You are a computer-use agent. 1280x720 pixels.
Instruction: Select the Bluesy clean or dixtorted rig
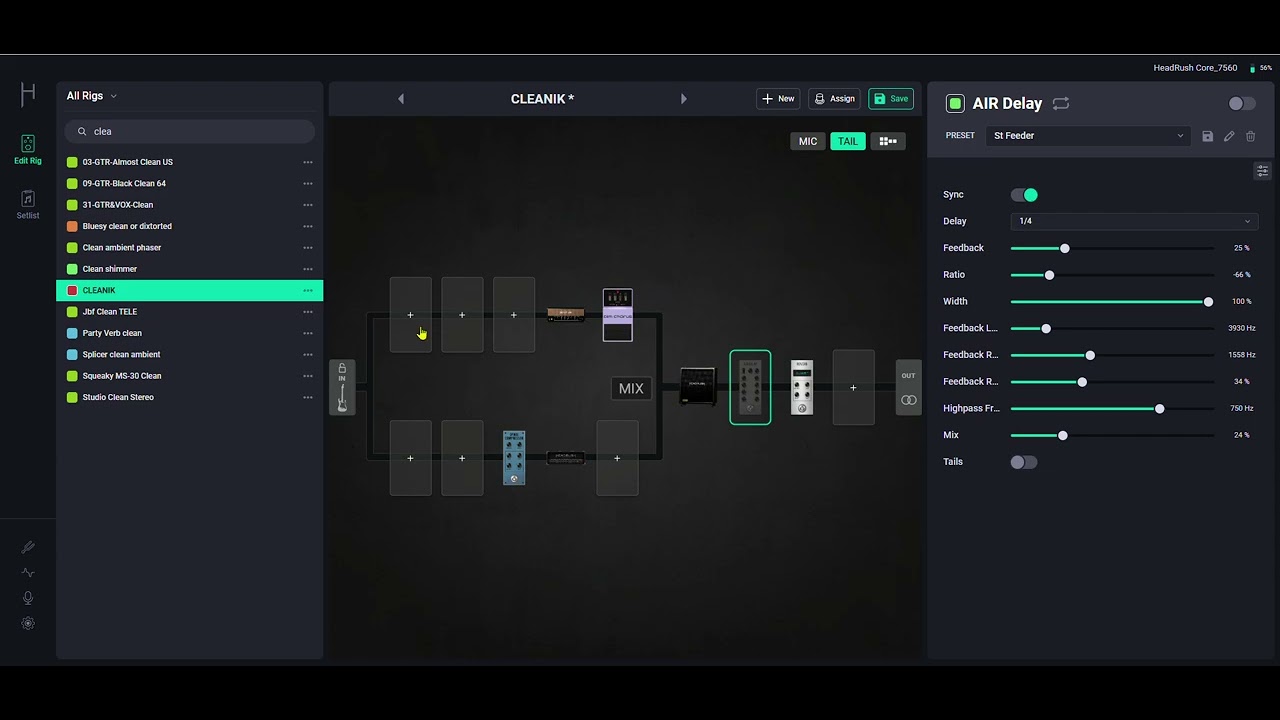190,226
